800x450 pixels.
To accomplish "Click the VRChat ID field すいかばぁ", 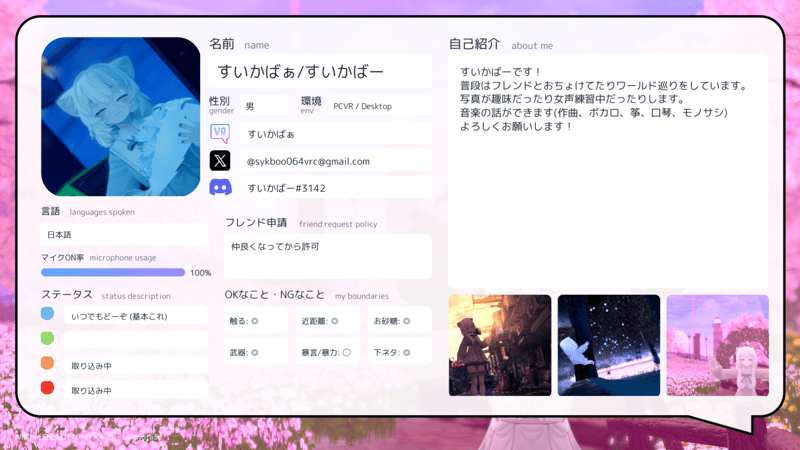I will pyautogui.click(x=336, y=134).
